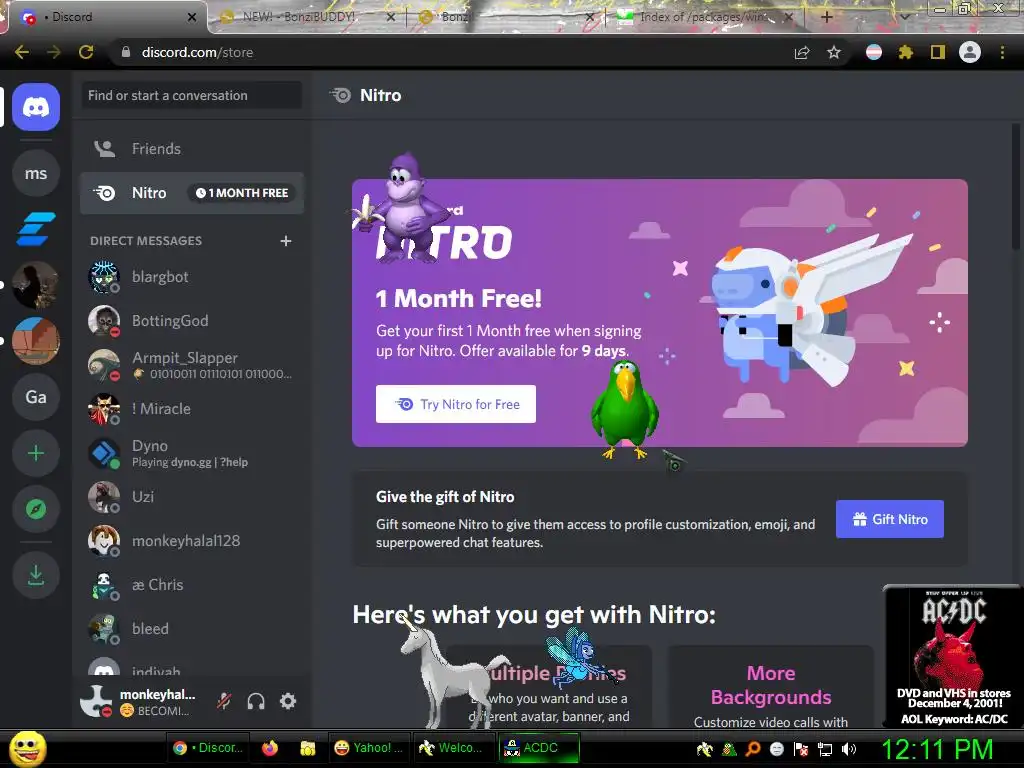This screenshot has width=1024, height=768.
Task: Open Friends in sidebar
Action: (192, 149)
